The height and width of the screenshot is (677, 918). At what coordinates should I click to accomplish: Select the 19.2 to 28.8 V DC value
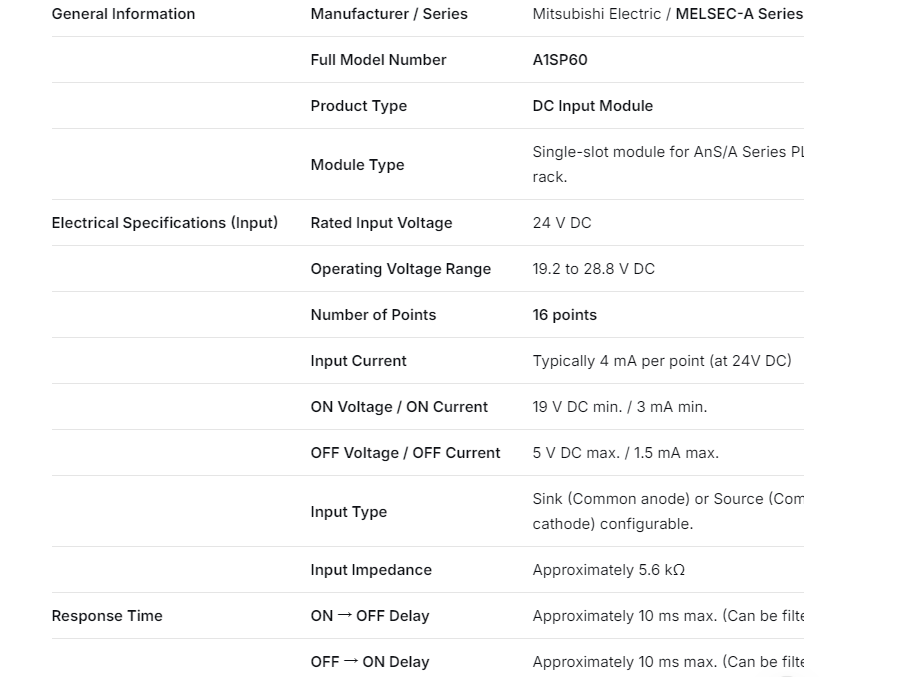click(593, 269)
